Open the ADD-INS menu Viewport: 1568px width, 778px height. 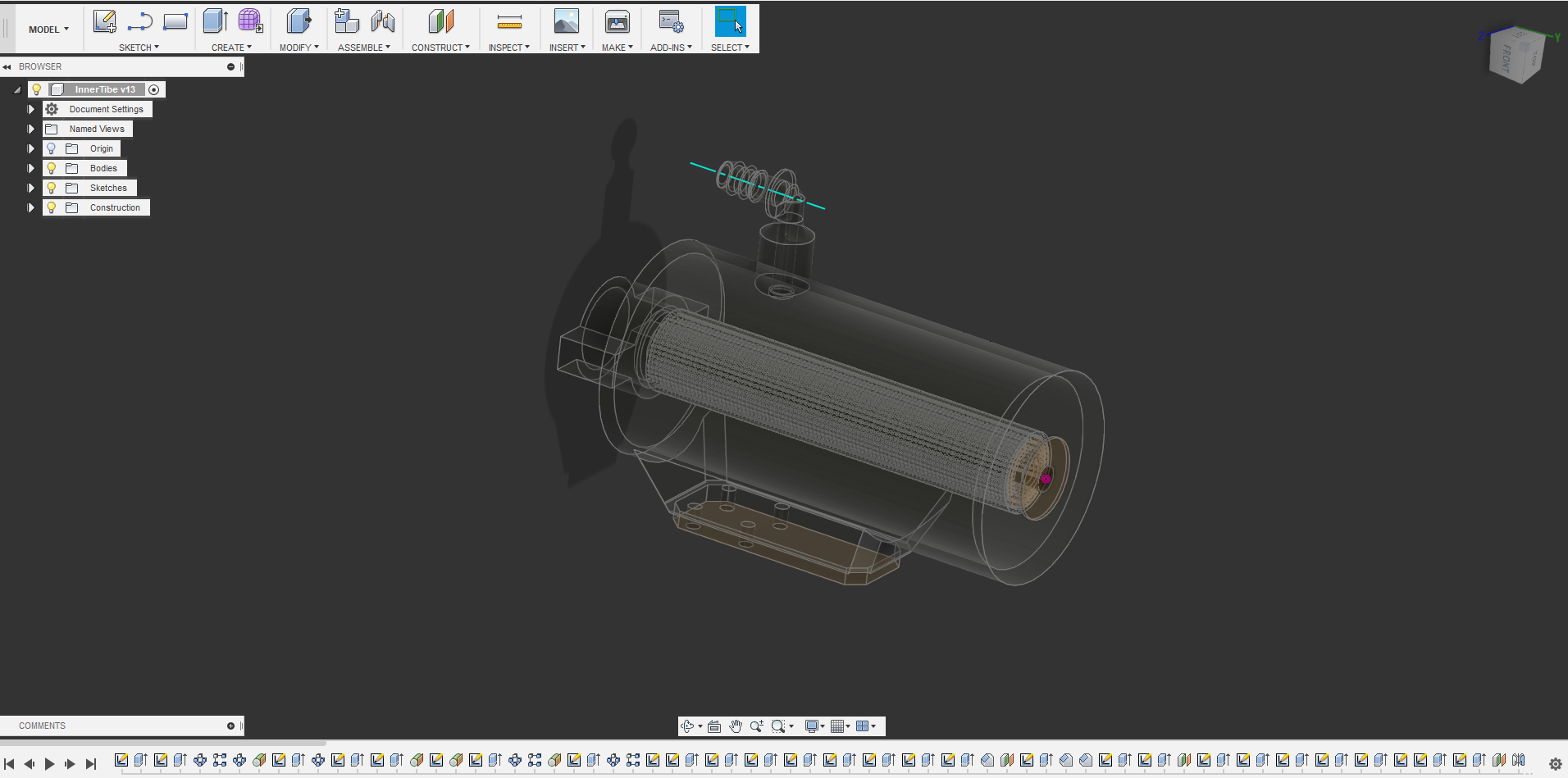(x=671, y=48)
